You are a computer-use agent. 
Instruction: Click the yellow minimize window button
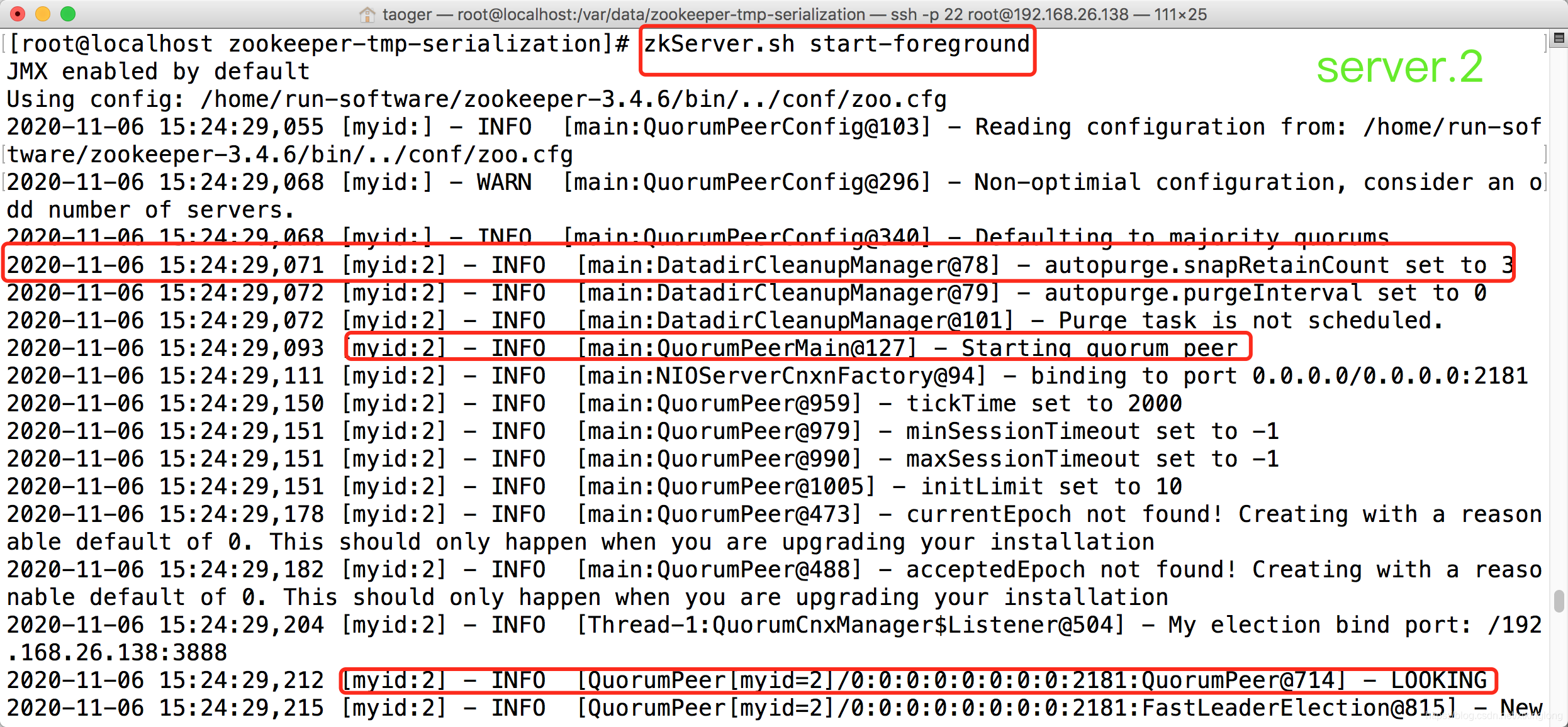coord(43,14)
